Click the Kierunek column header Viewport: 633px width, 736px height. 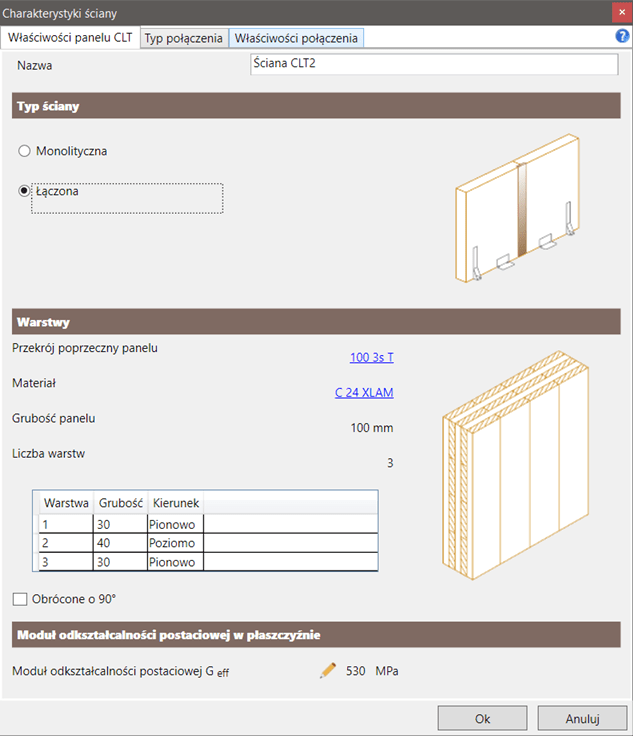(x=174, y=502)
